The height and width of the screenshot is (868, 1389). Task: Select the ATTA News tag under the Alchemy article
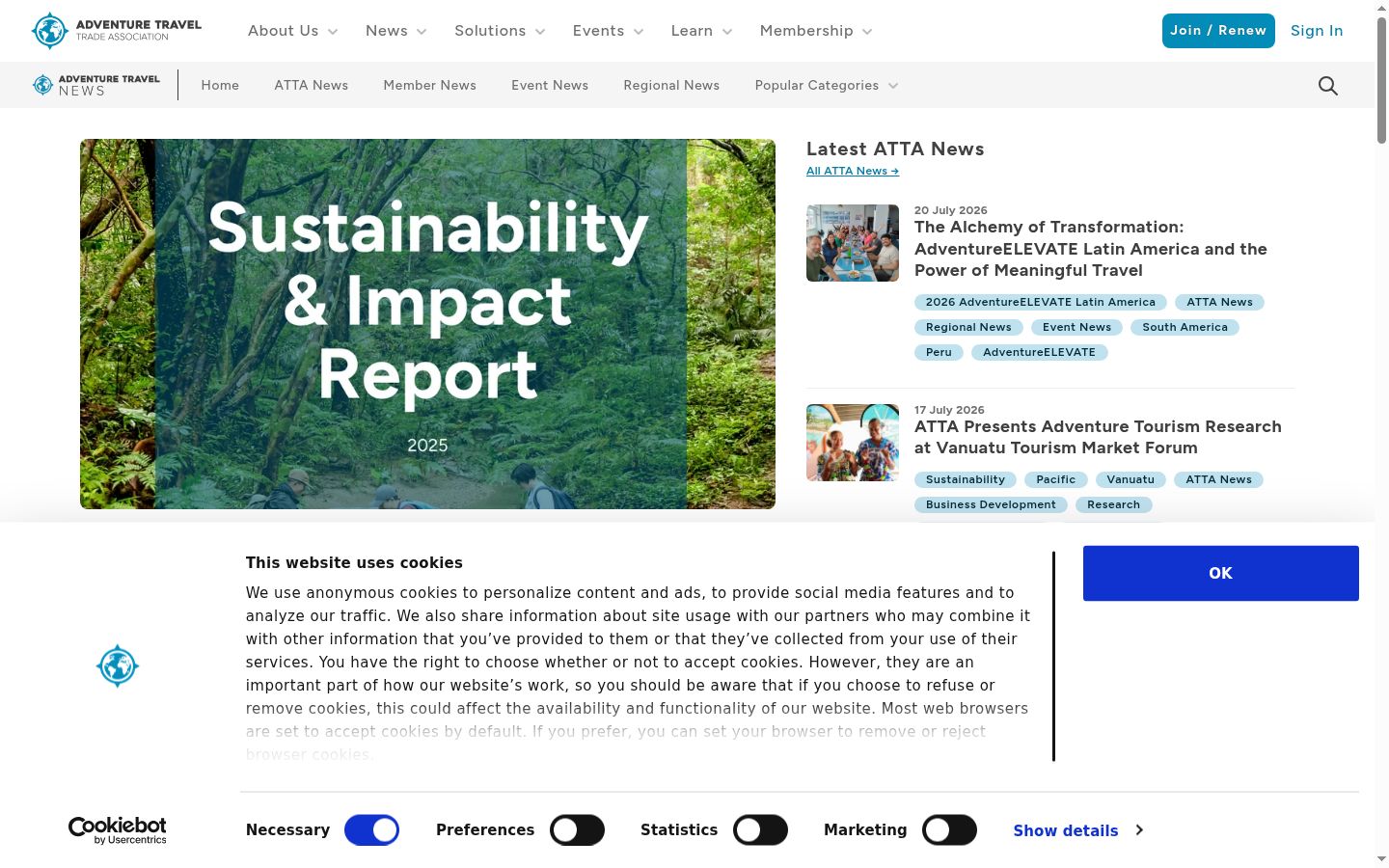1220,302
